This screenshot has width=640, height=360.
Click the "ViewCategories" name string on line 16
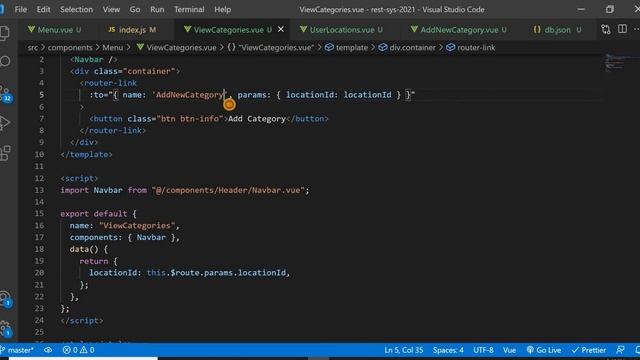pyautogui.click(x=137, y=226)
